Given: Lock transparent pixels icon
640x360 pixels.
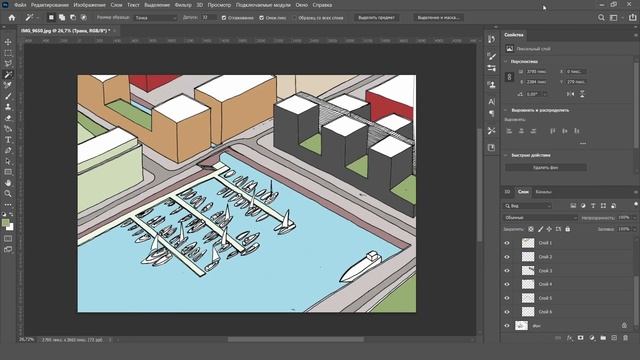Looking at the screenshot, I should click(531, 229).
